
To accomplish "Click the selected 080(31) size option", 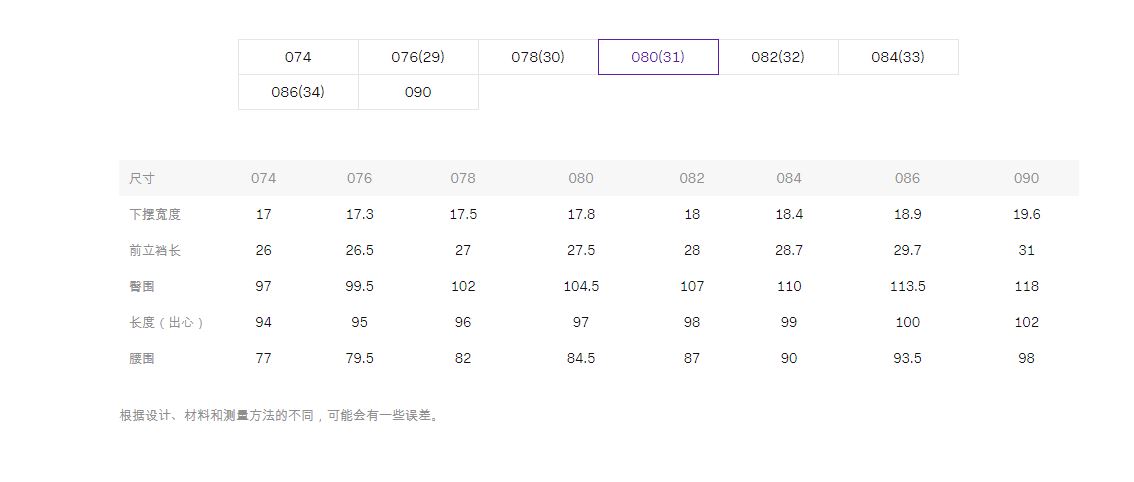I will coord(658,57).
